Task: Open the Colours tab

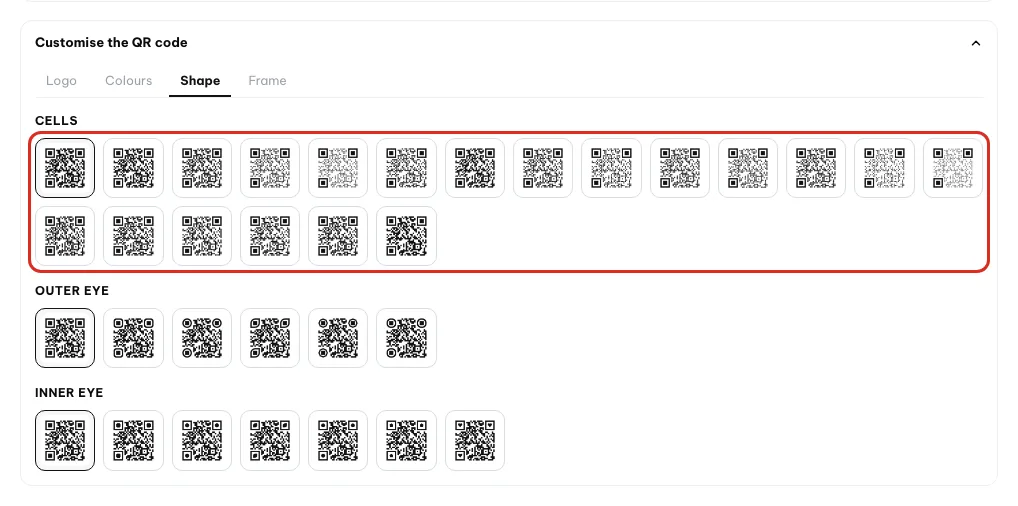Action: tap(129, 81)
